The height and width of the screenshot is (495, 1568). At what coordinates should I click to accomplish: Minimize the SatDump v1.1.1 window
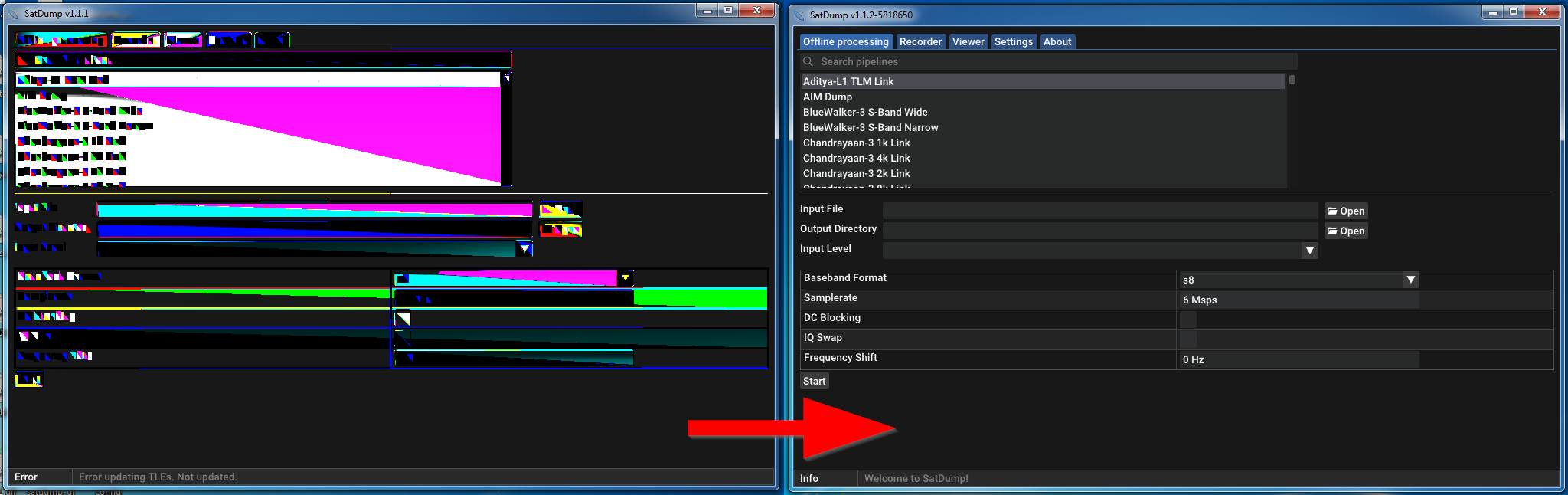click(x=707, y=10)
